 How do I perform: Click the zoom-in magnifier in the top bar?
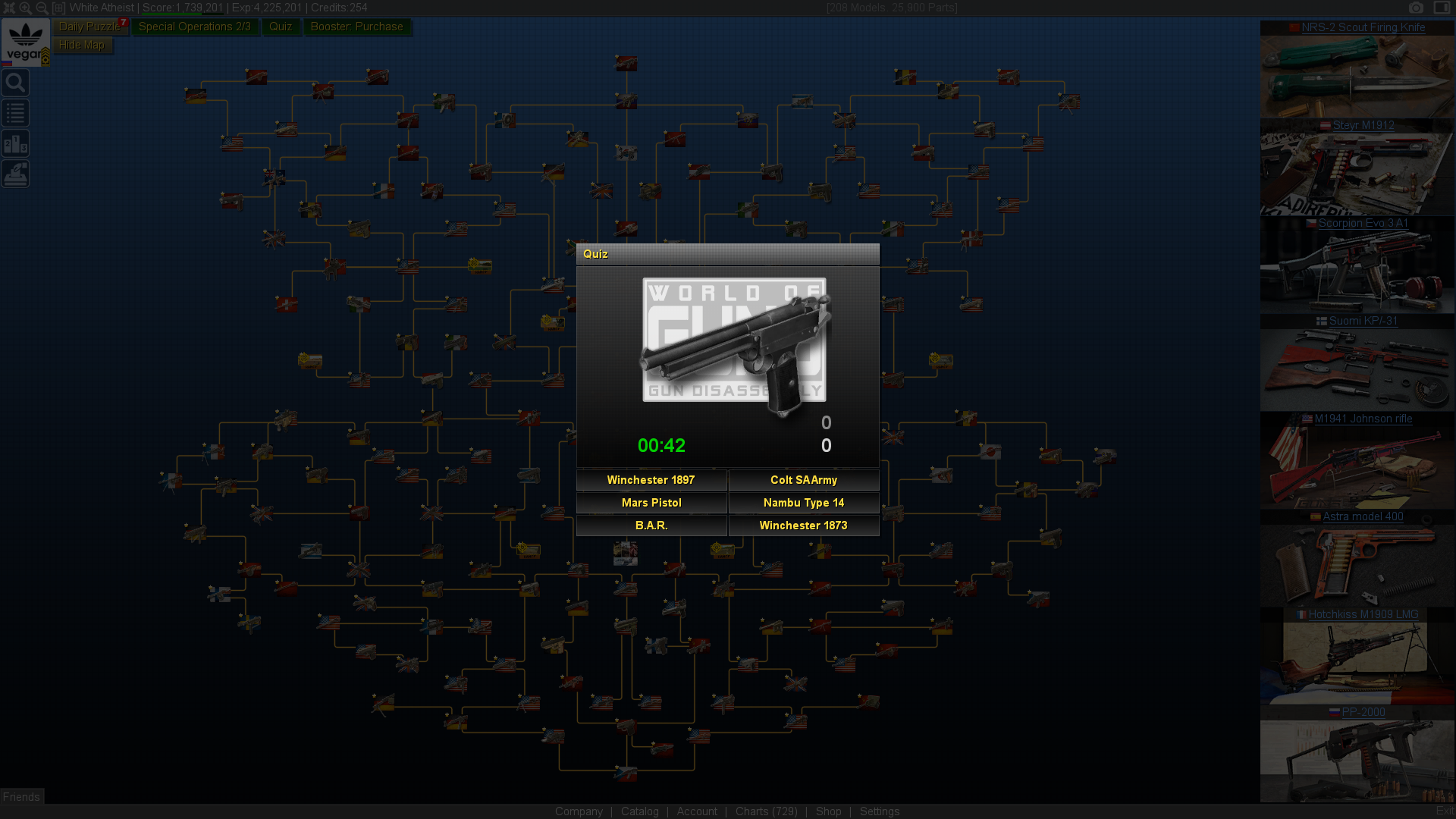pos(25,8)
